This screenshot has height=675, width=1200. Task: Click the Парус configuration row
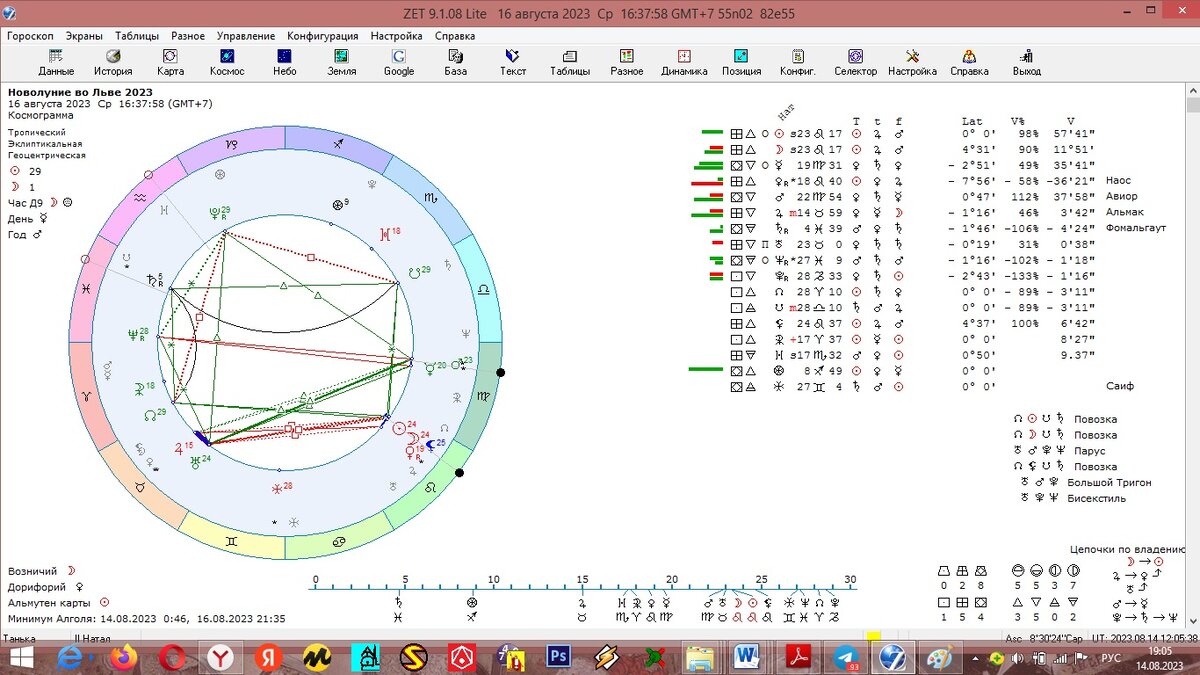point(1090,451)
